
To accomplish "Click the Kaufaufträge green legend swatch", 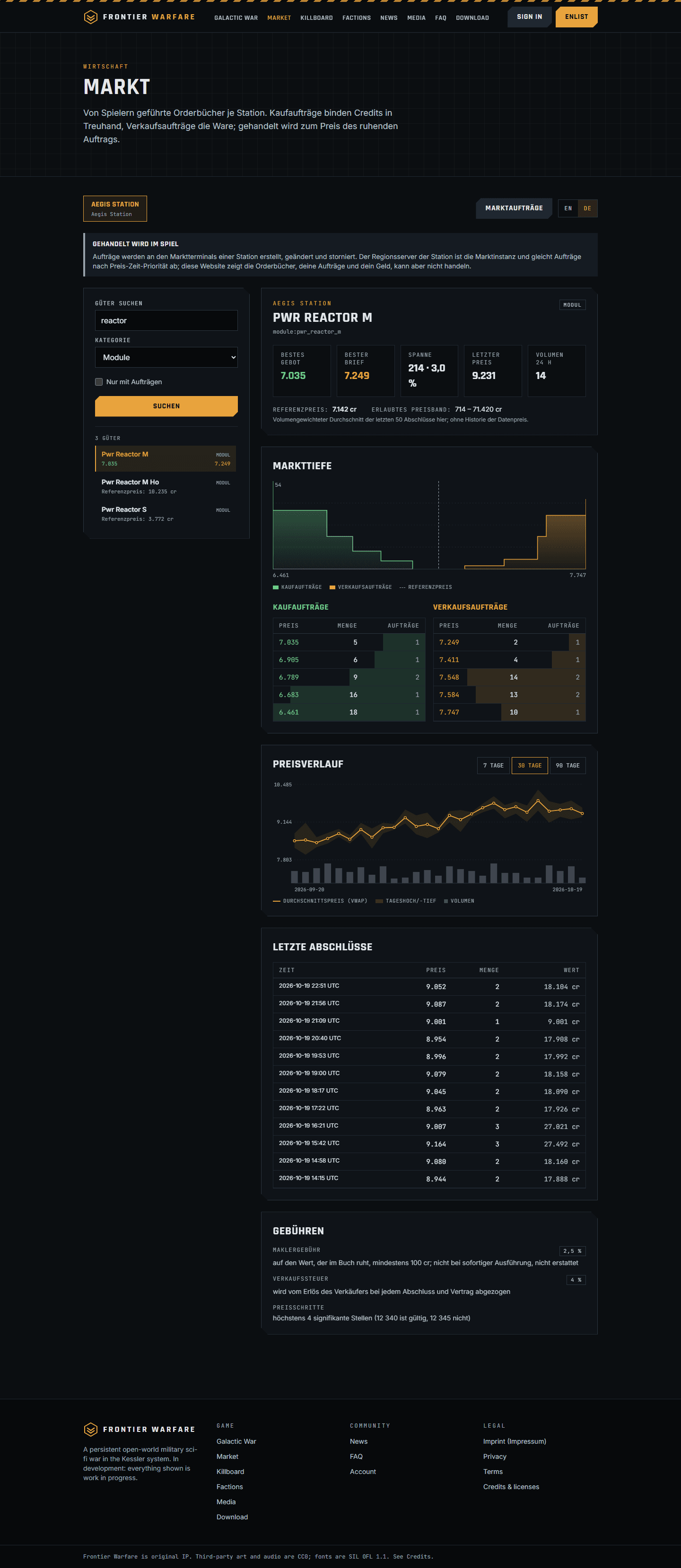I will pyautogui.click(x=275, y=587).
